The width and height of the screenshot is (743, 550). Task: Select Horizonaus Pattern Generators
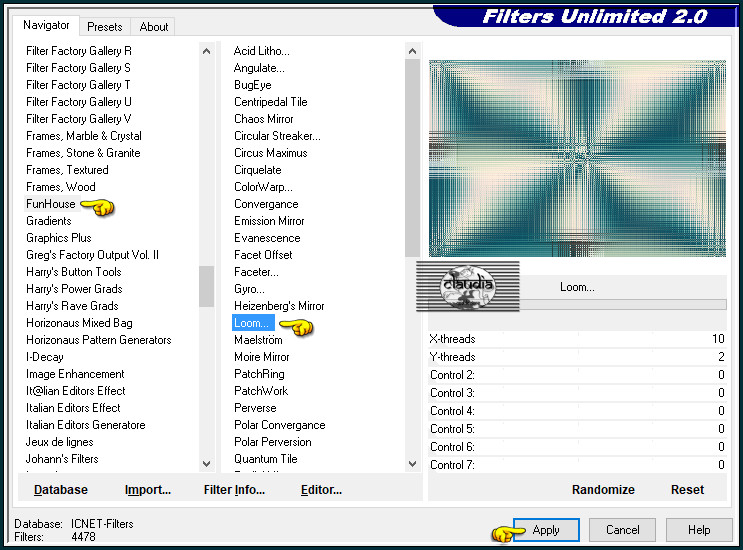tap(99, 340)
